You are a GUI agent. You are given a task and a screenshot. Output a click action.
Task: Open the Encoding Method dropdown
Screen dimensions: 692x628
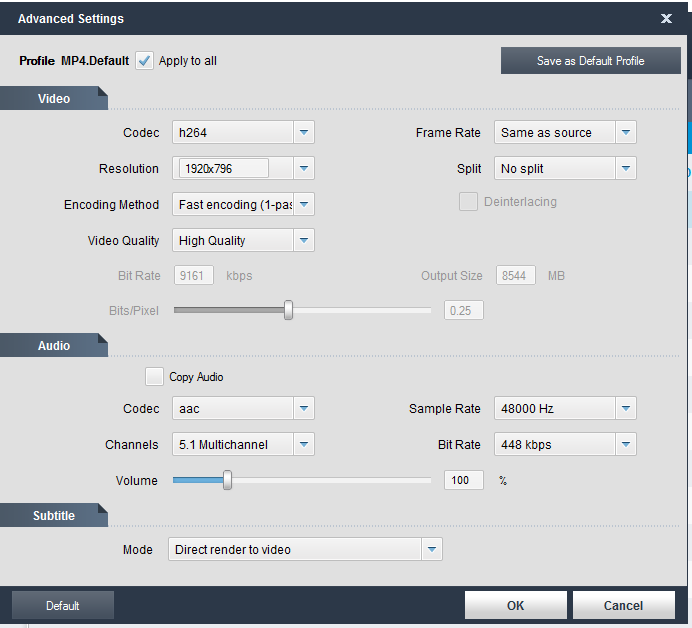pyautogui.click(x=304, y=205)
